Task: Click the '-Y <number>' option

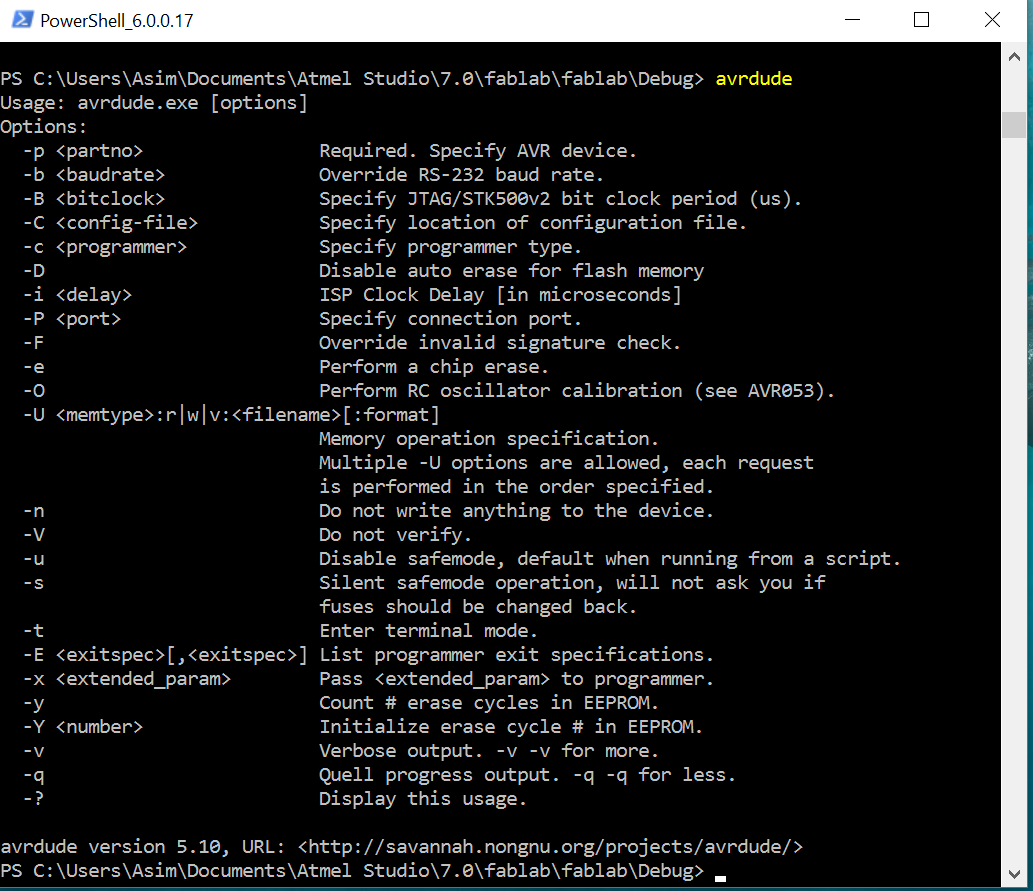Action: click(x=83, y=727)
